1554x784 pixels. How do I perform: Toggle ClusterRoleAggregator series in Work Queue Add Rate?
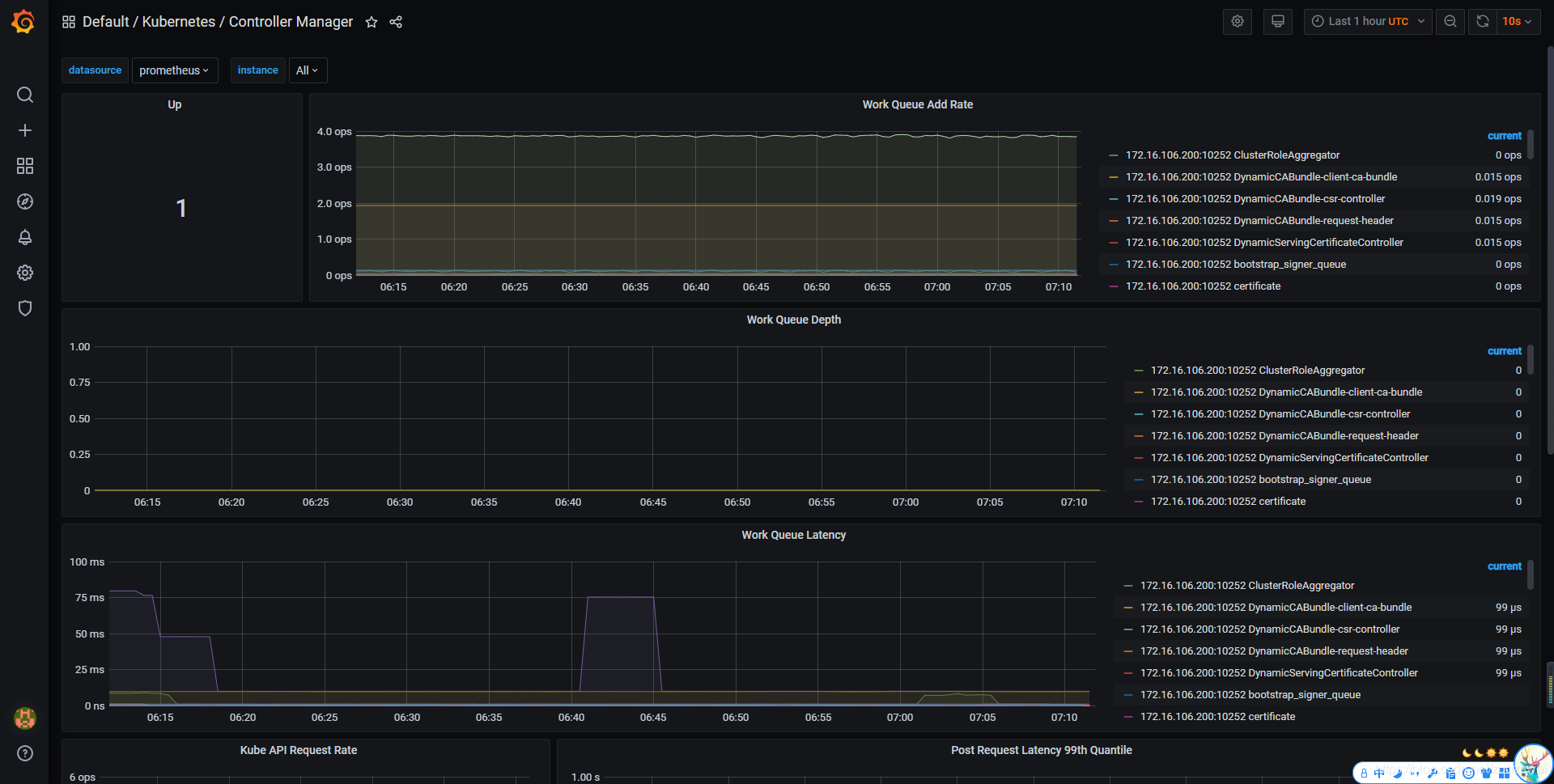[1233, 155]
